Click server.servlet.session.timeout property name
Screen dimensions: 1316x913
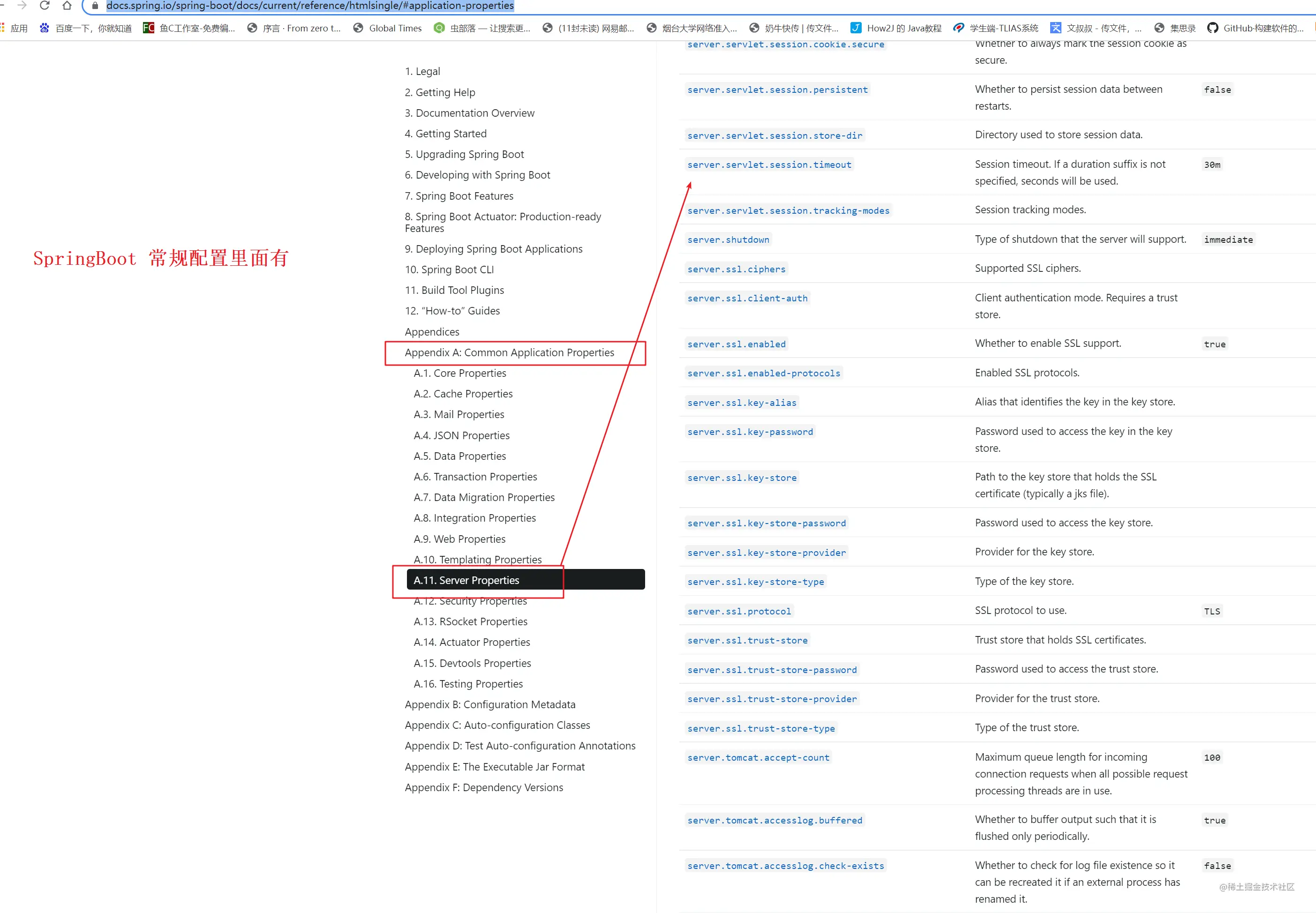[x=769, y=165]
